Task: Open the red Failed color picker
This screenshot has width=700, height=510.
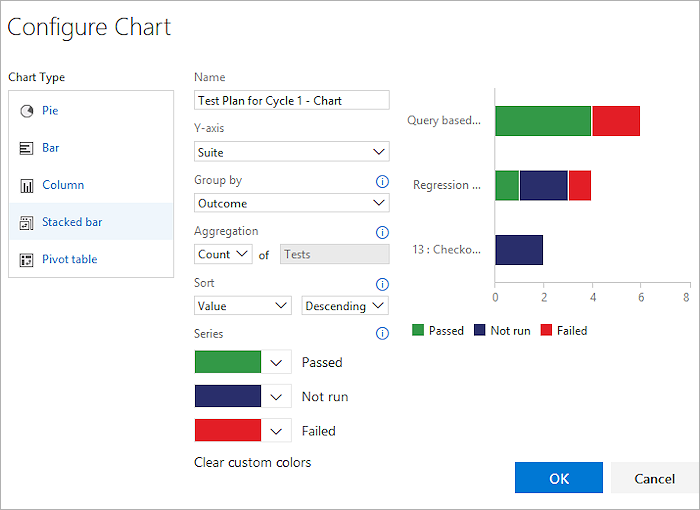Action: 277,431
